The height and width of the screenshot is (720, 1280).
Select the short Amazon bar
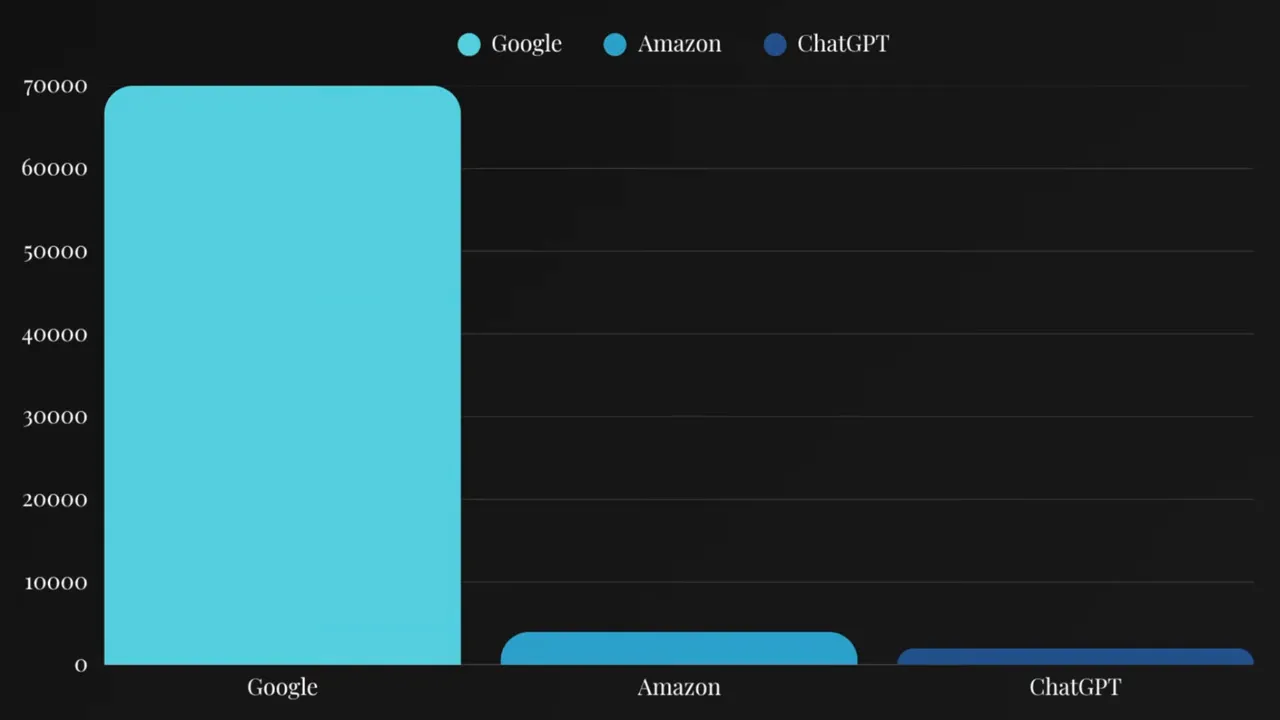679,649
